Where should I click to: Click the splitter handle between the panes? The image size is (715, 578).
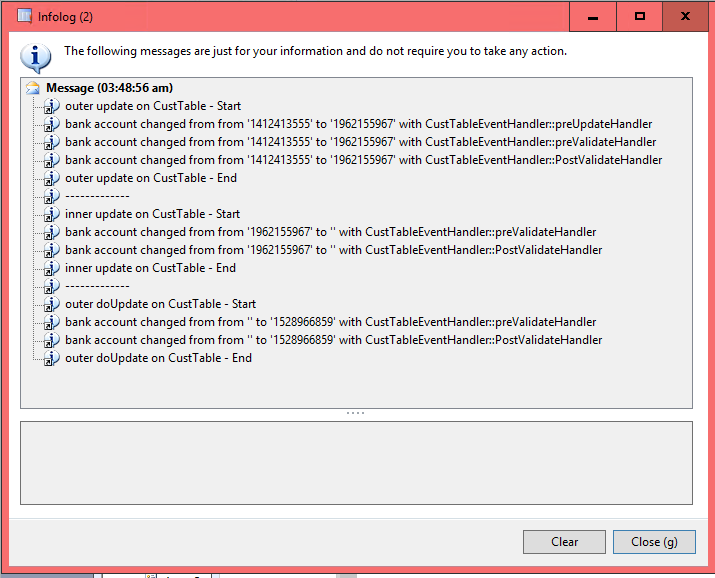click(x=356, y=413)
